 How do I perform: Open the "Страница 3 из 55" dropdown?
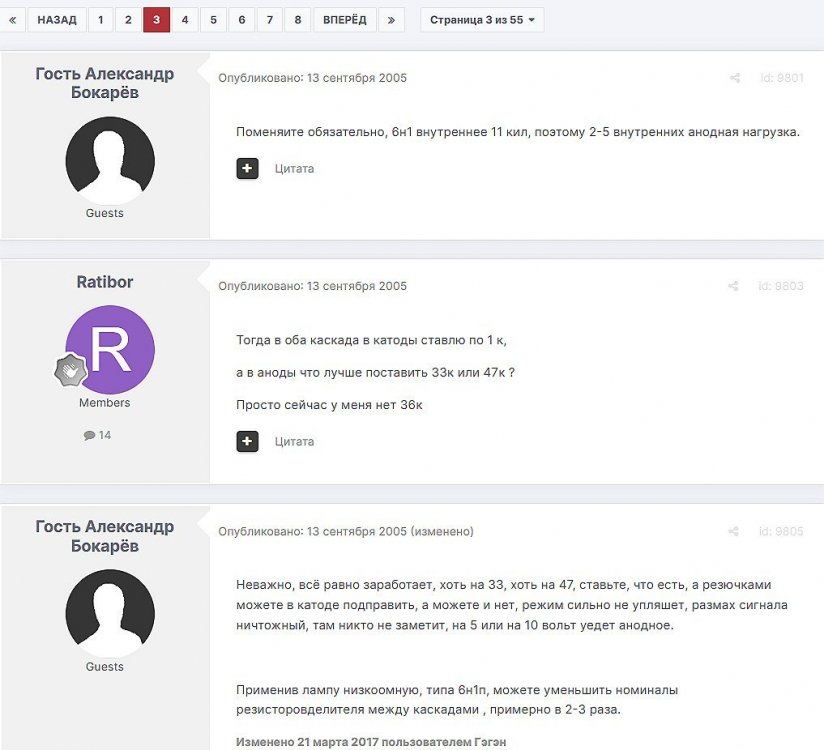[x=482, y=20]
